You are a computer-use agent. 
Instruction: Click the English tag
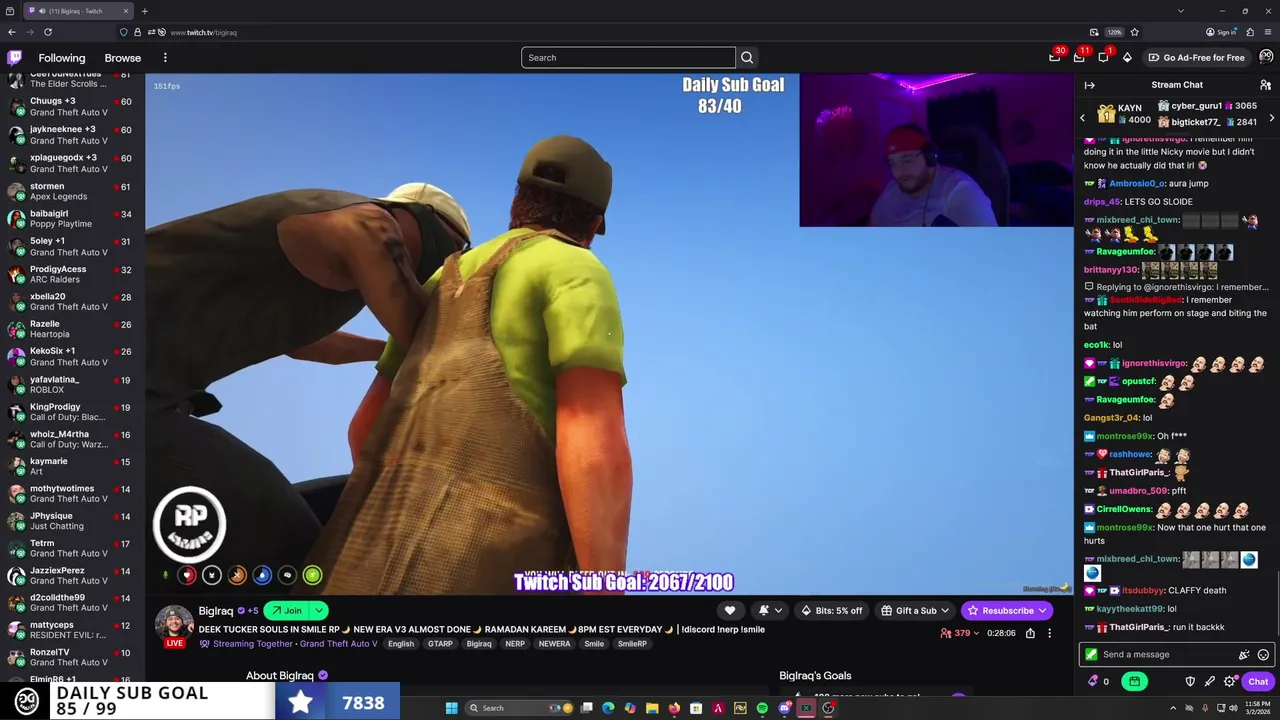pyautogui.click(x=401, y=644)
